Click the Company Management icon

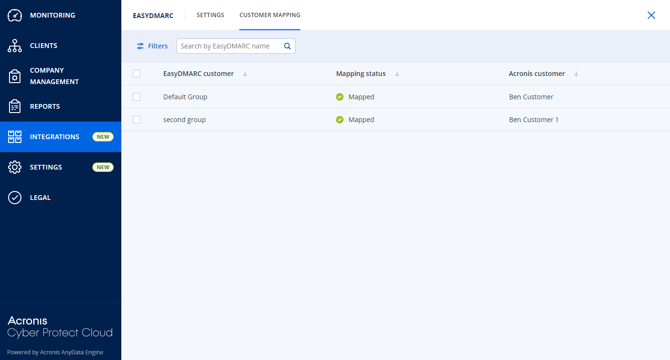(x=15, y=76)
